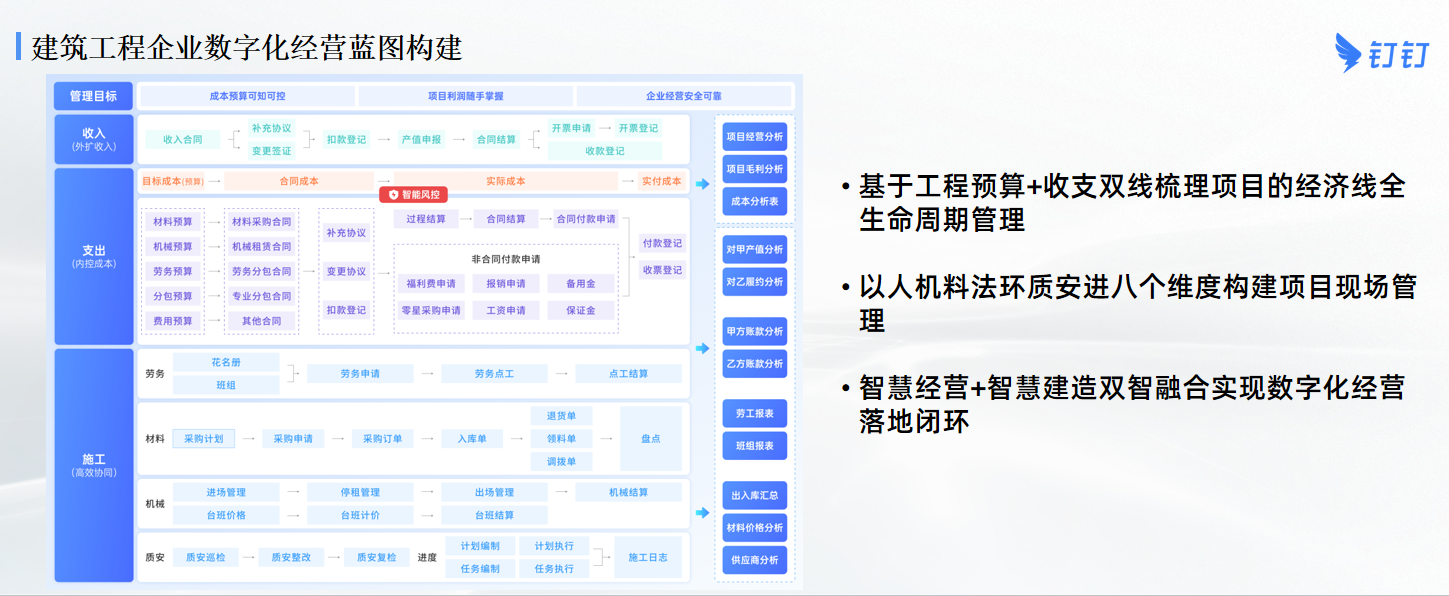Select the 合同付款申请 box
The width and height of the screenshot is (1449, 596).
pos(586,219)
